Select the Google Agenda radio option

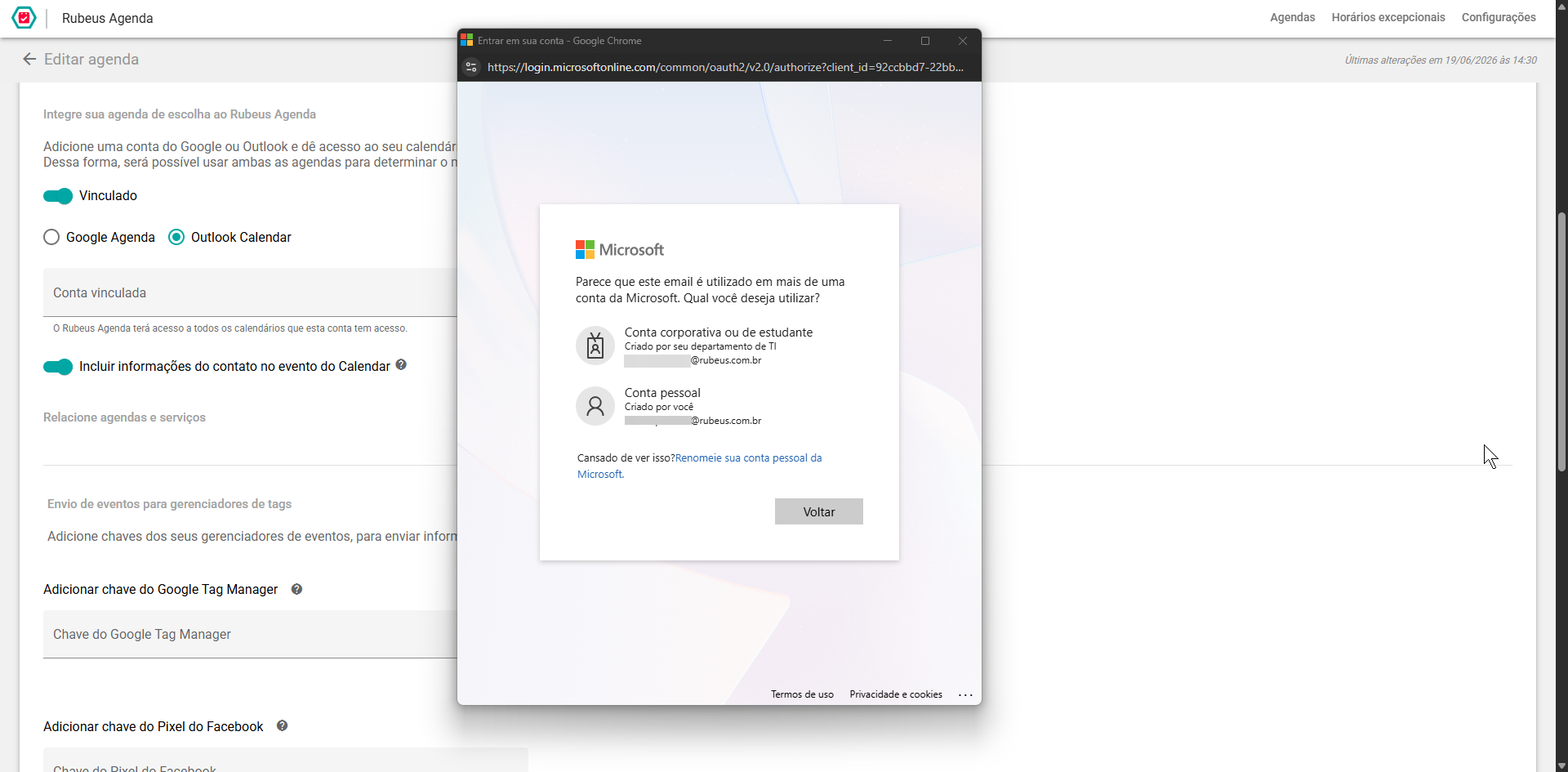(x=51, y=237)
